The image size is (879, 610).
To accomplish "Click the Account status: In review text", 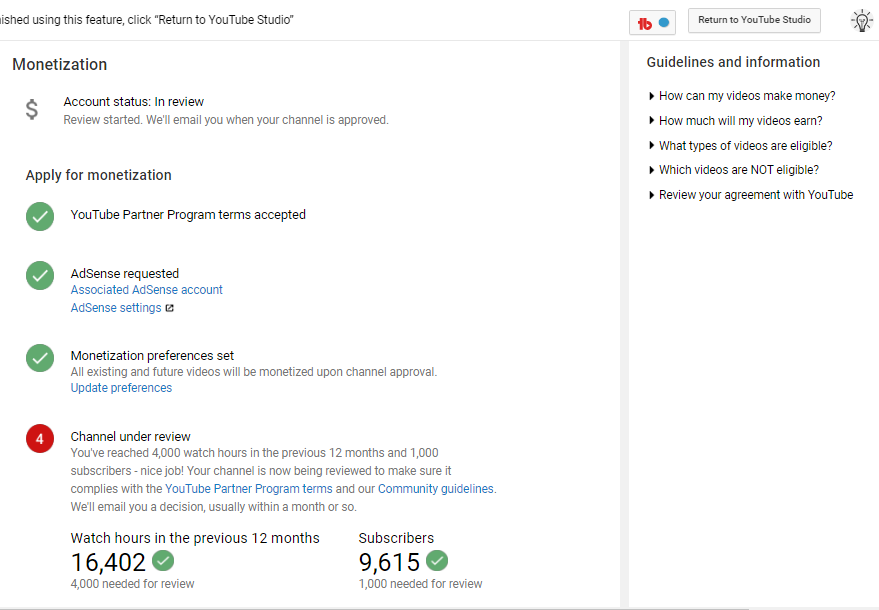I will (x=133, y=102).
